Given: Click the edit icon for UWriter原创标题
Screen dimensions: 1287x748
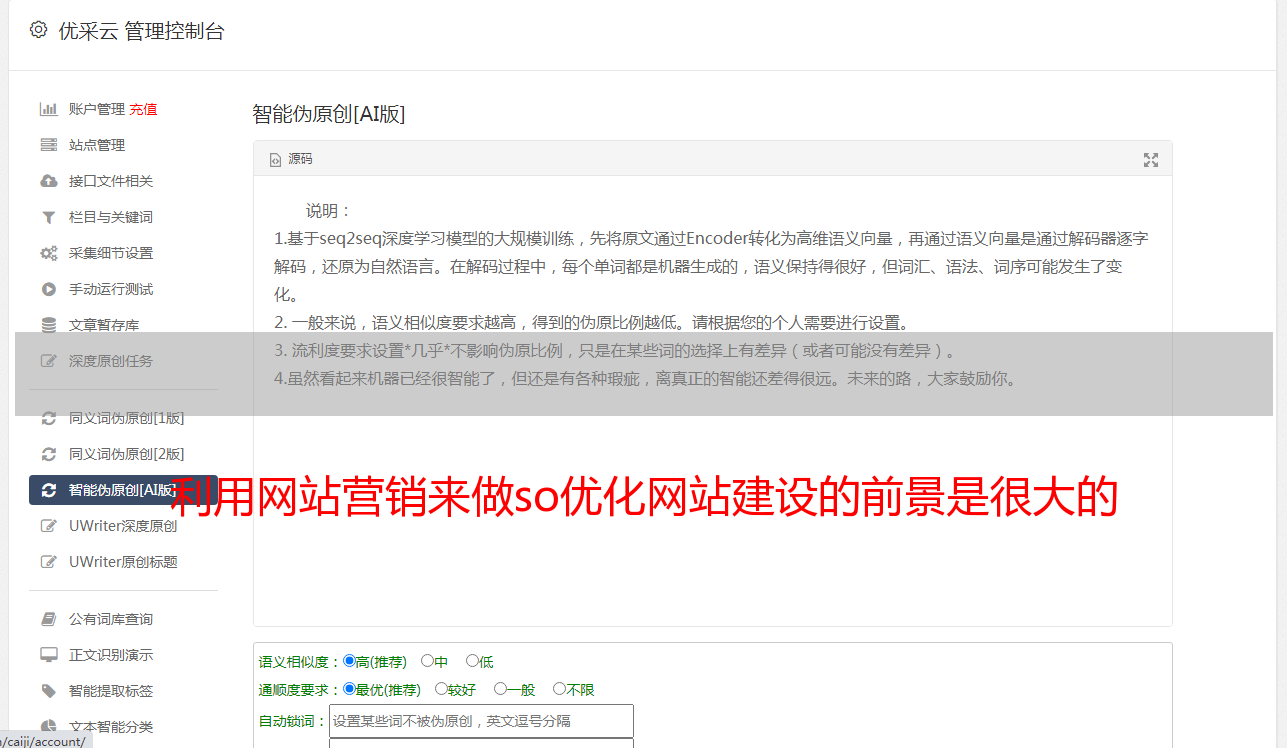Looking at the screenshot, I should pyautogui.click(x=48, y=562).
